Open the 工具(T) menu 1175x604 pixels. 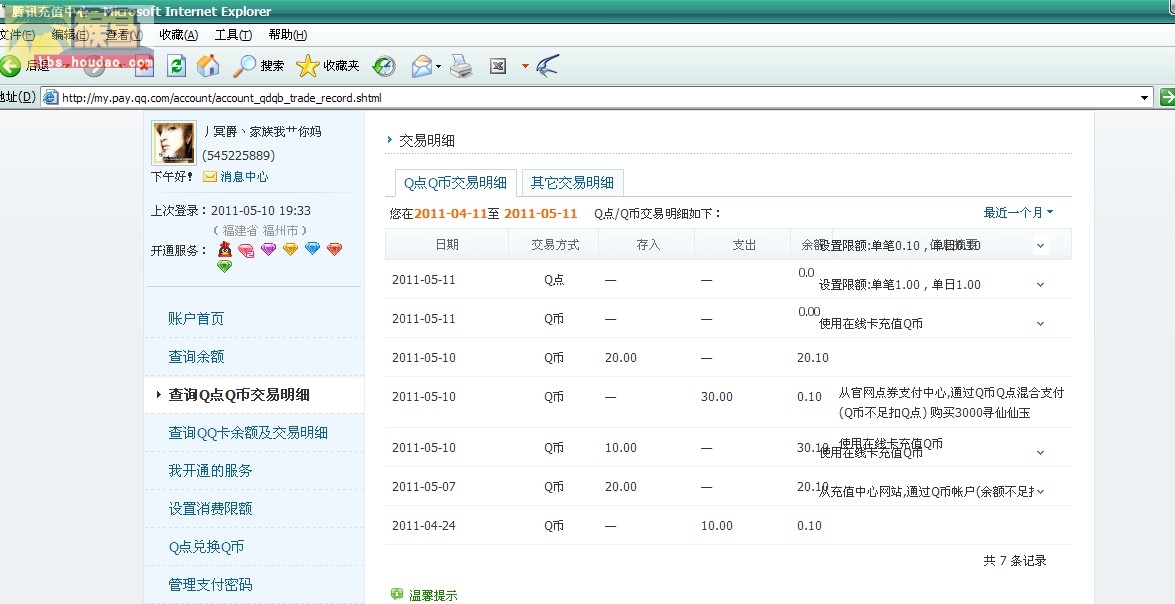[x=233, y=34]
